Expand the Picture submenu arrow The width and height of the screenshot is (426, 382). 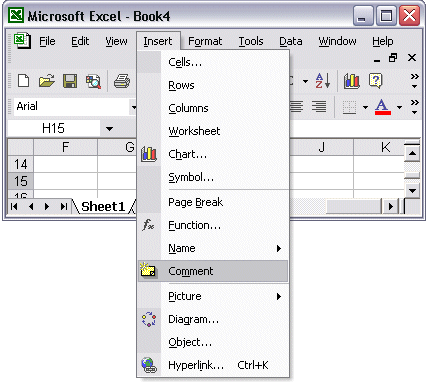tap(279, 296)
